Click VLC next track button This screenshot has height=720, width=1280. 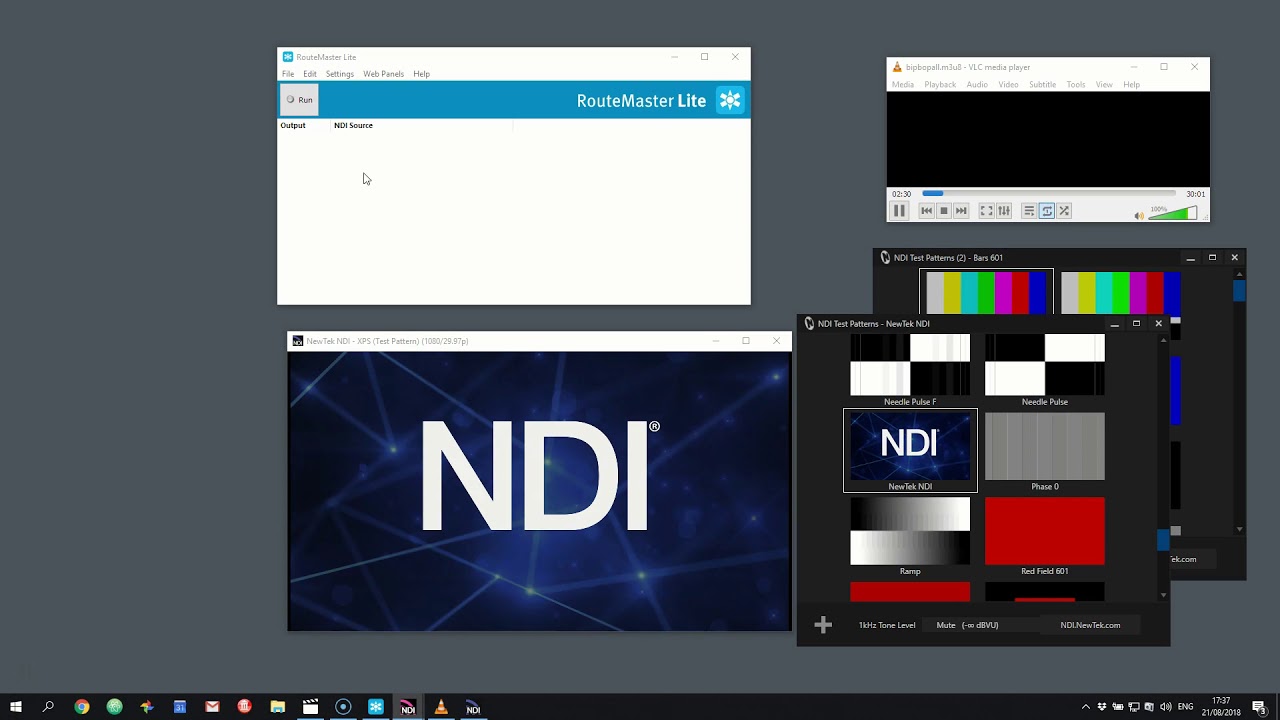pos(961,211)
